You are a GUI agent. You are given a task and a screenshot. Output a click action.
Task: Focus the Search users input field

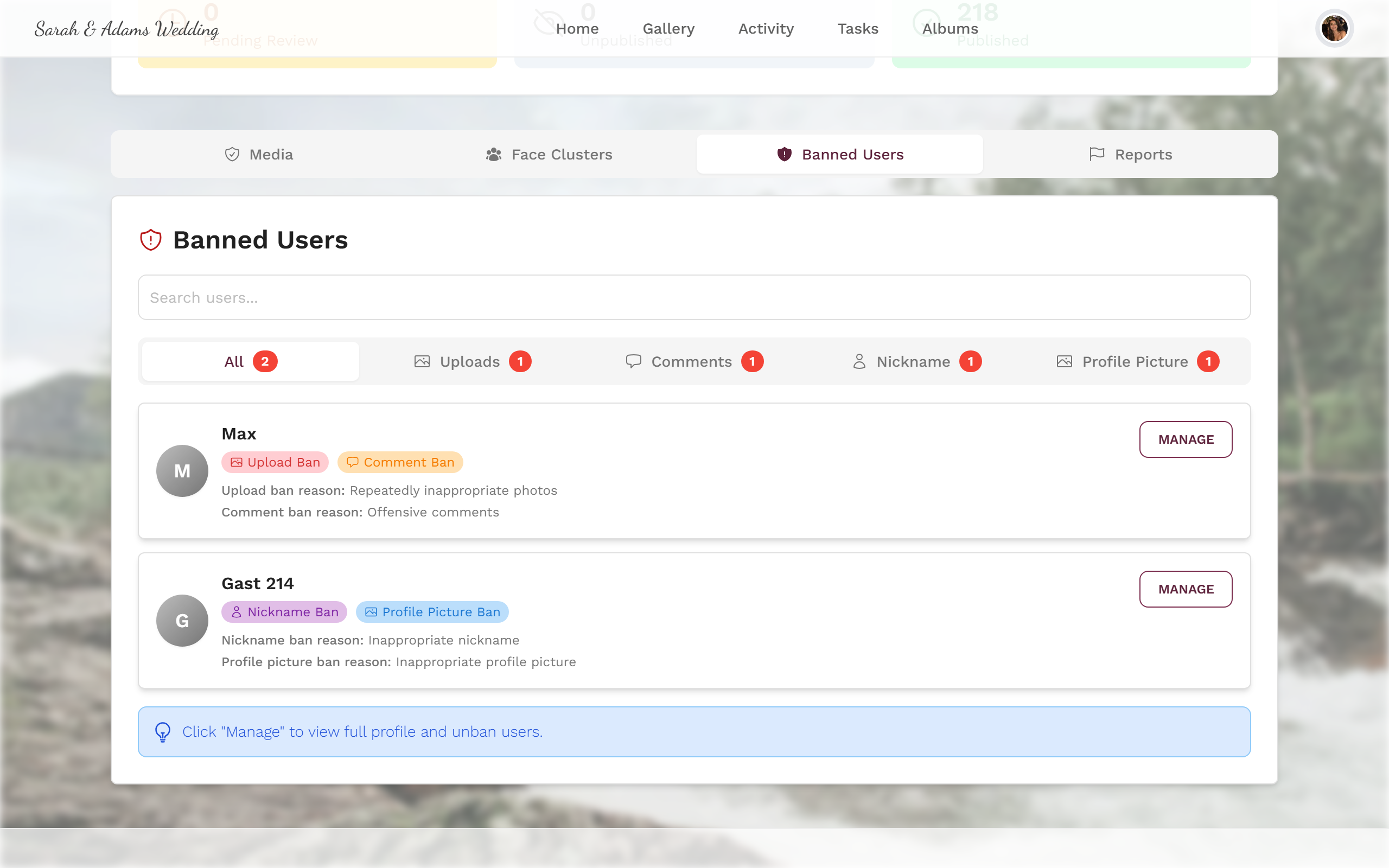pyautogui.click(x=694, y=297)
